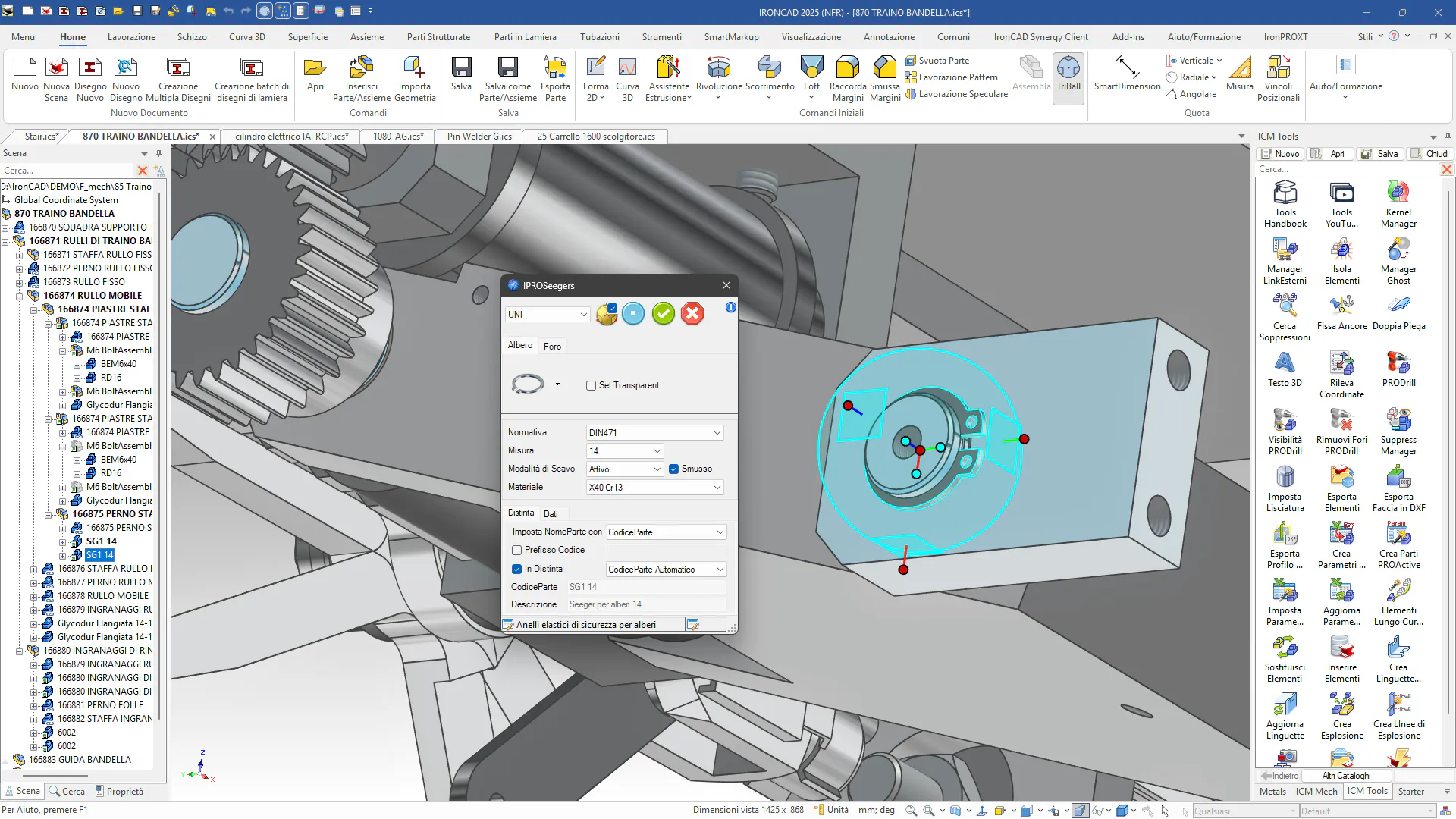Click the Salva button in ICM Tools
The image size is (1456, 819).
coord(1380,153)
